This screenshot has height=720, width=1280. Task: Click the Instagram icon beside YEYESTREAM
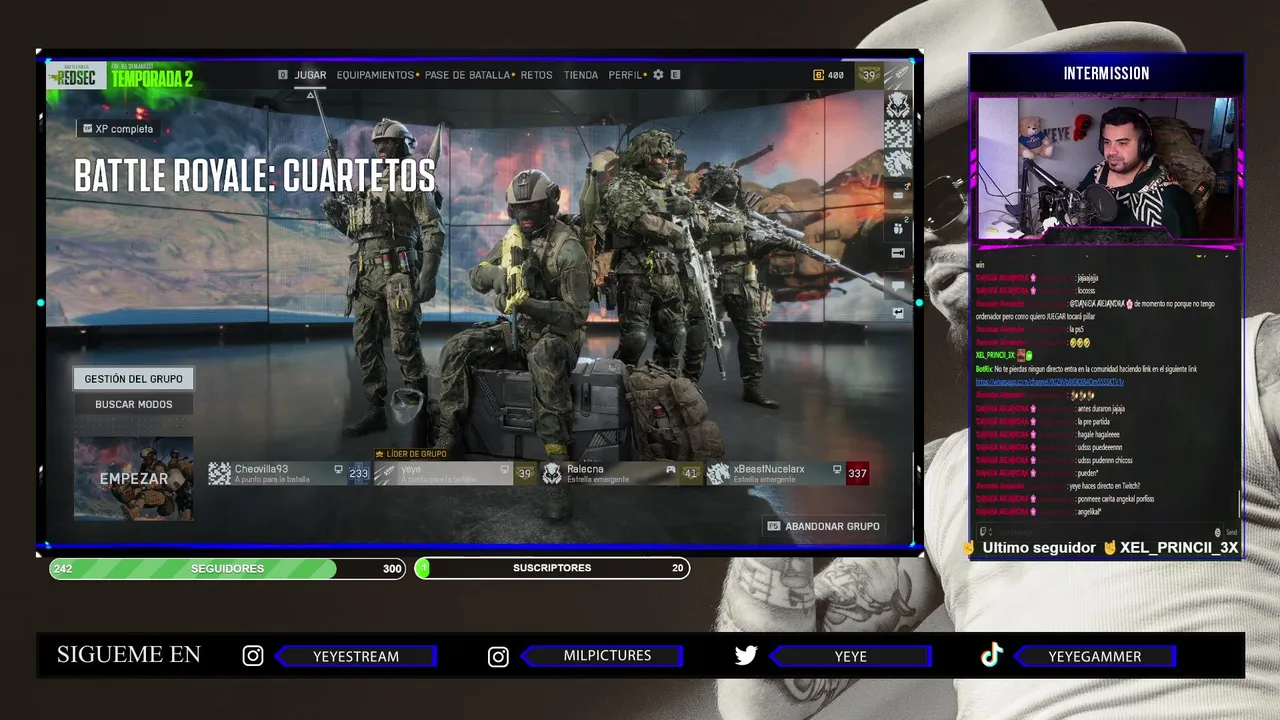253,656
